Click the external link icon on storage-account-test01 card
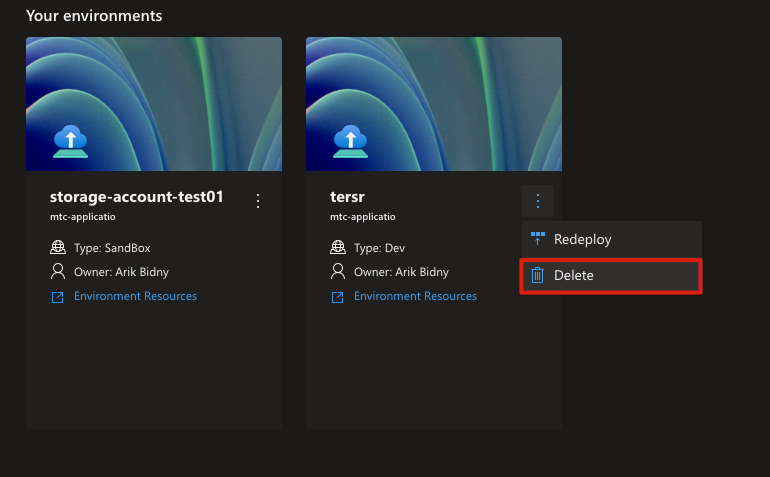Viewport: 770px width, 477px height. [x=57, y=297]
